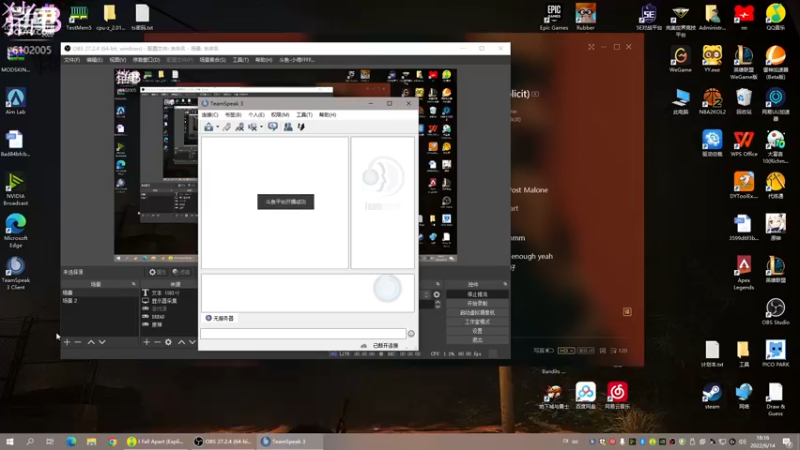Screen dimensions: 800x450
Task: Select 场景 2 in OBS scenes list
Action: tap(99, 301)
